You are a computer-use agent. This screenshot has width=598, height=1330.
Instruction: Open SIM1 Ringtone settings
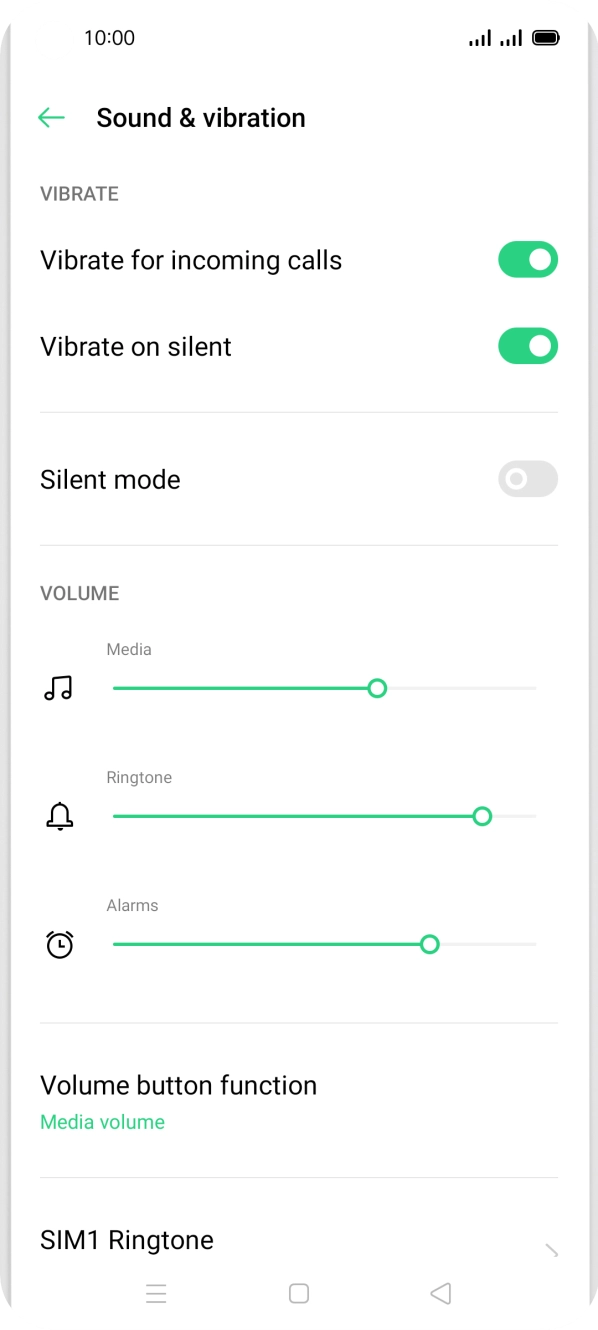click(126, 1239)
